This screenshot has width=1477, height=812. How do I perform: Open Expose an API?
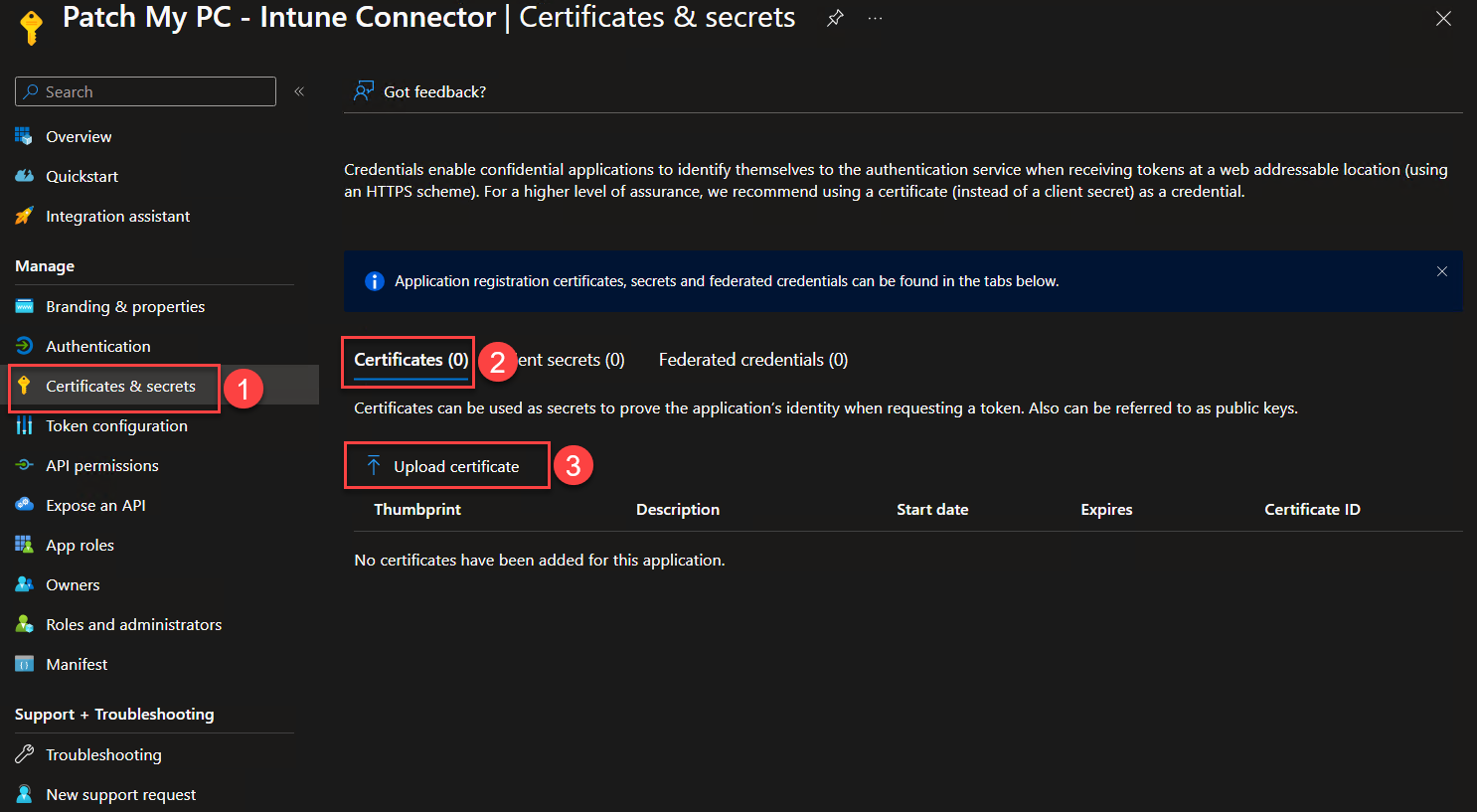95,506
